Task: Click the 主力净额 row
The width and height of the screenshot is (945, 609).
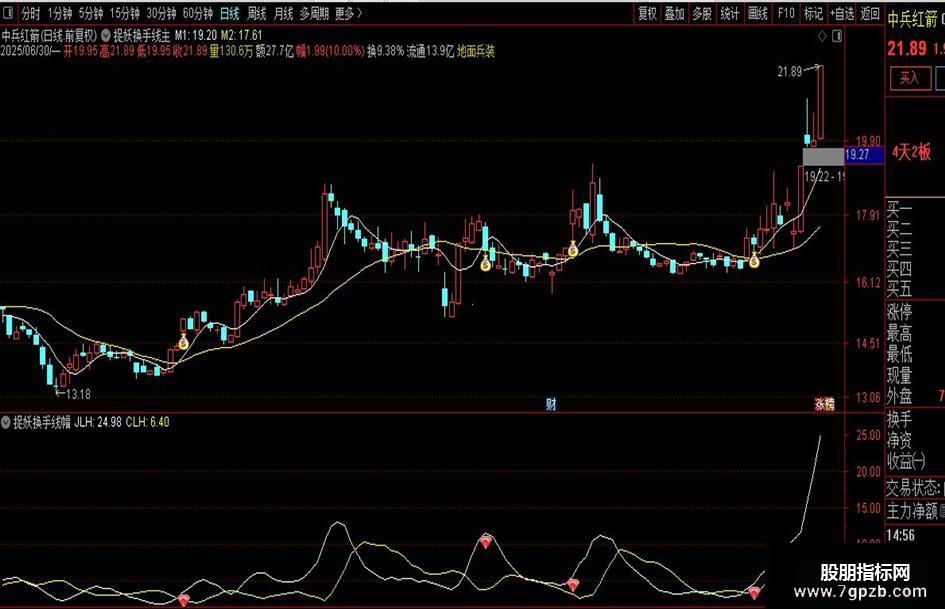Action: click(x=915, y=511)
